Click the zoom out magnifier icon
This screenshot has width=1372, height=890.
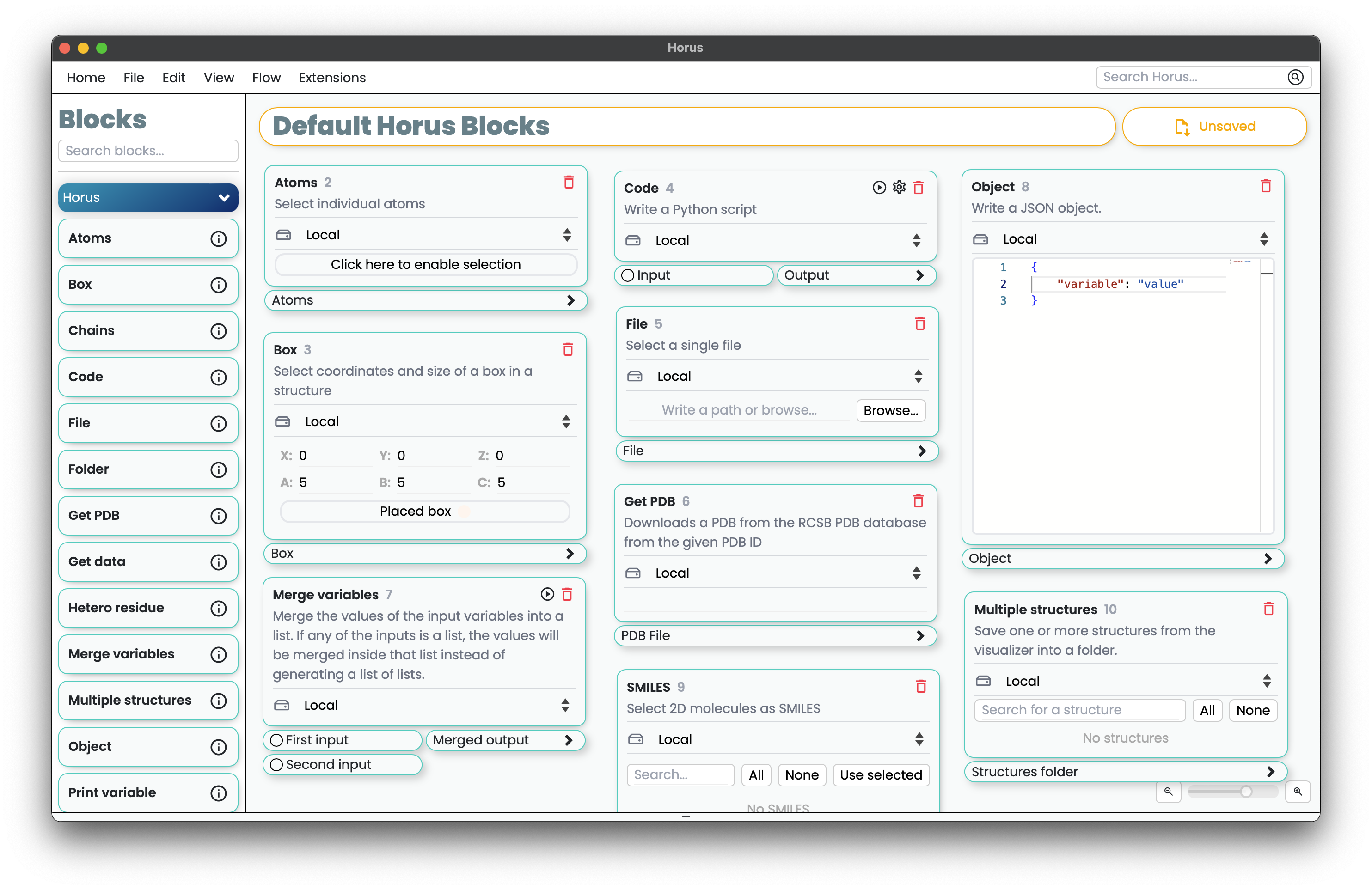tap(1168, 792)
